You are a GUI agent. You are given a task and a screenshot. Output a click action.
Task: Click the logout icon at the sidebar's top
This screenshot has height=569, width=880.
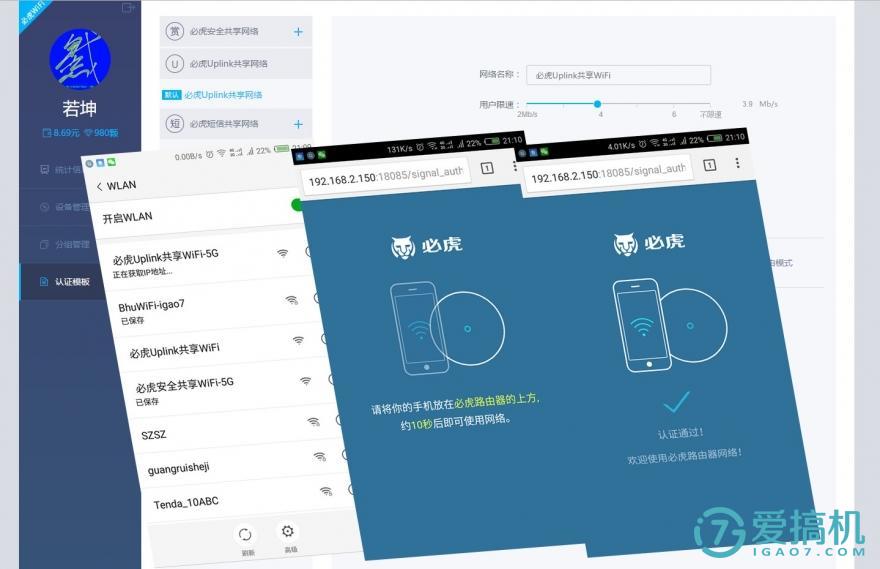click(x=129, y=8)
